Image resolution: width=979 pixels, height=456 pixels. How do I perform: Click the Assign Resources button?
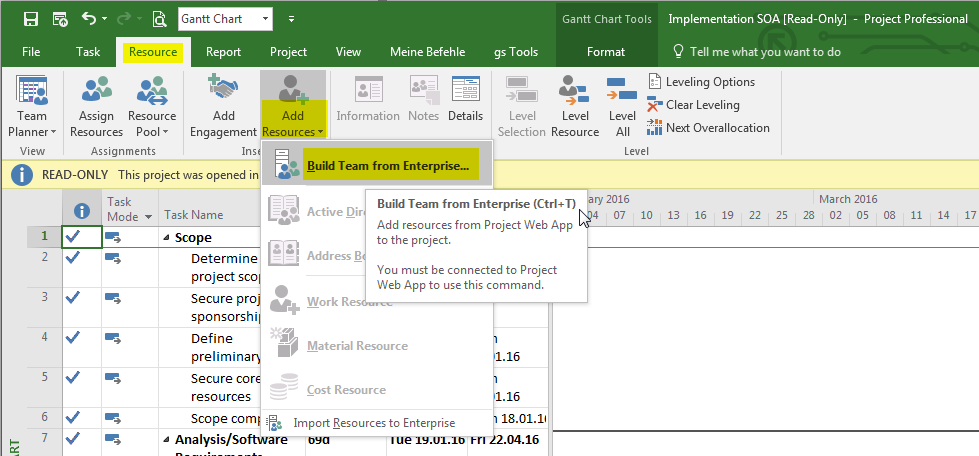(96, 106)
